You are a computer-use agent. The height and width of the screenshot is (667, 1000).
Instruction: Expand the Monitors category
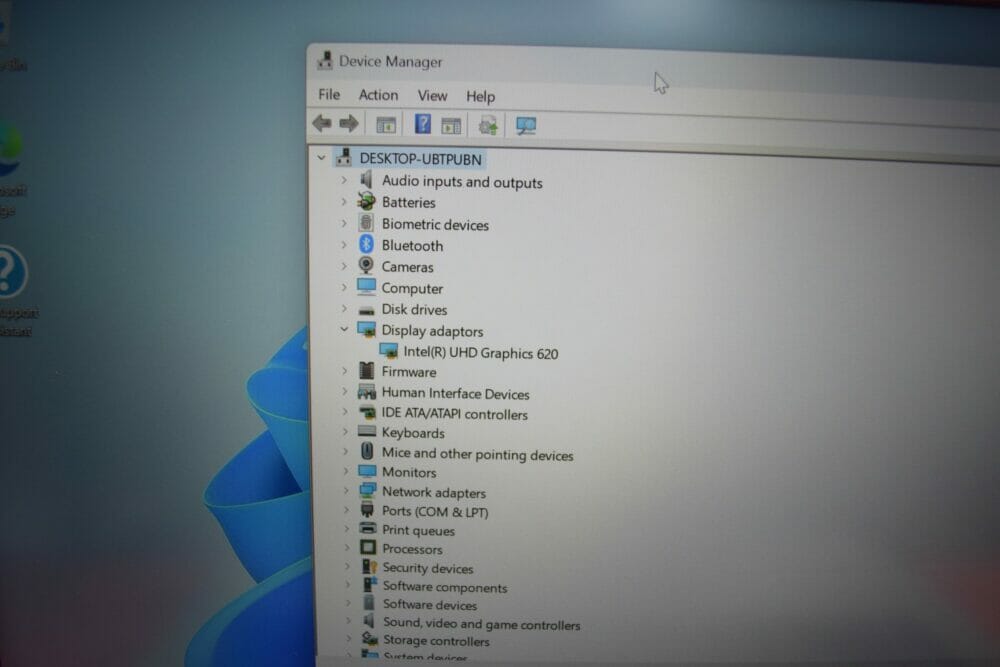[346, 471]
